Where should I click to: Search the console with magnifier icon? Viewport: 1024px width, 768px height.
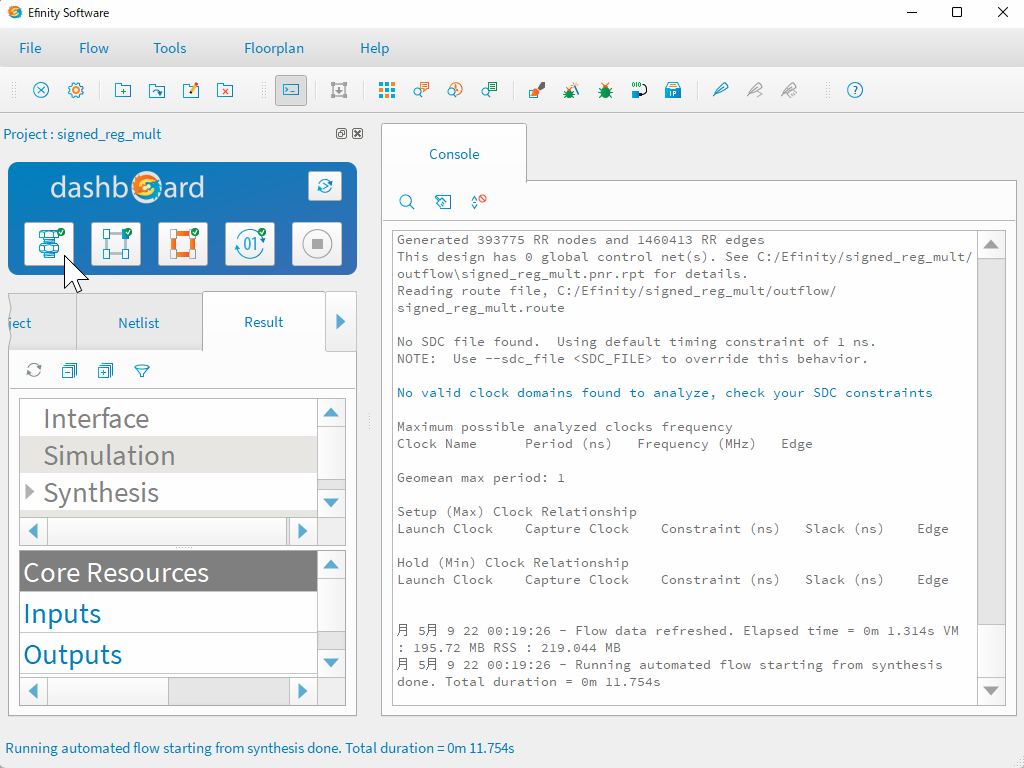pos(407,202)
